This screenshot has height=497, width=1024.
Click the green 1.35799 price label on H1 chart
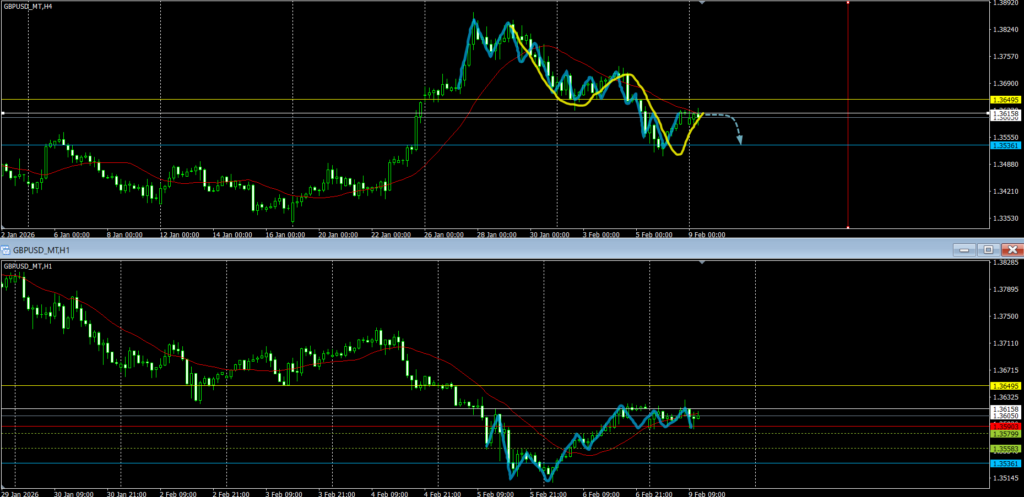click(1004, 434)
